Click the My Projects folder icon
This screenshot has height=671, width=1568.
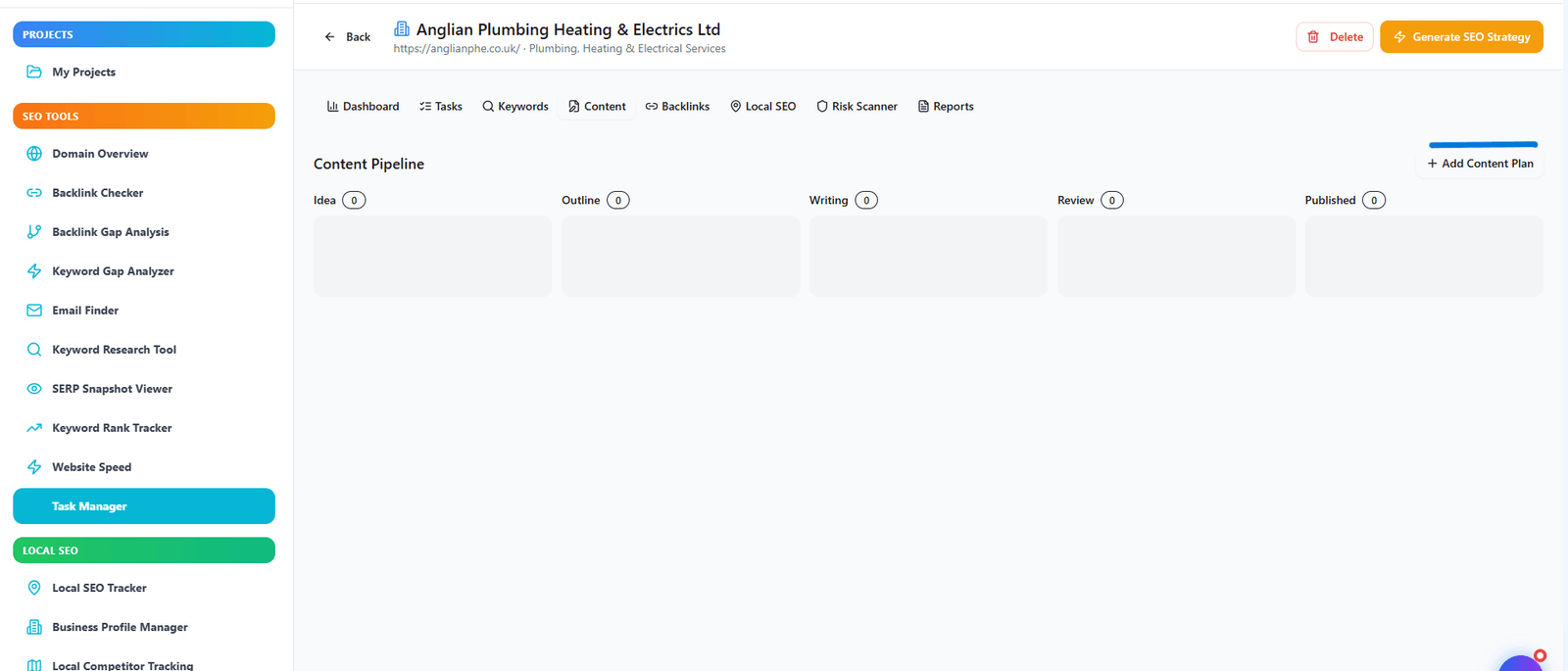coord(34,72)
